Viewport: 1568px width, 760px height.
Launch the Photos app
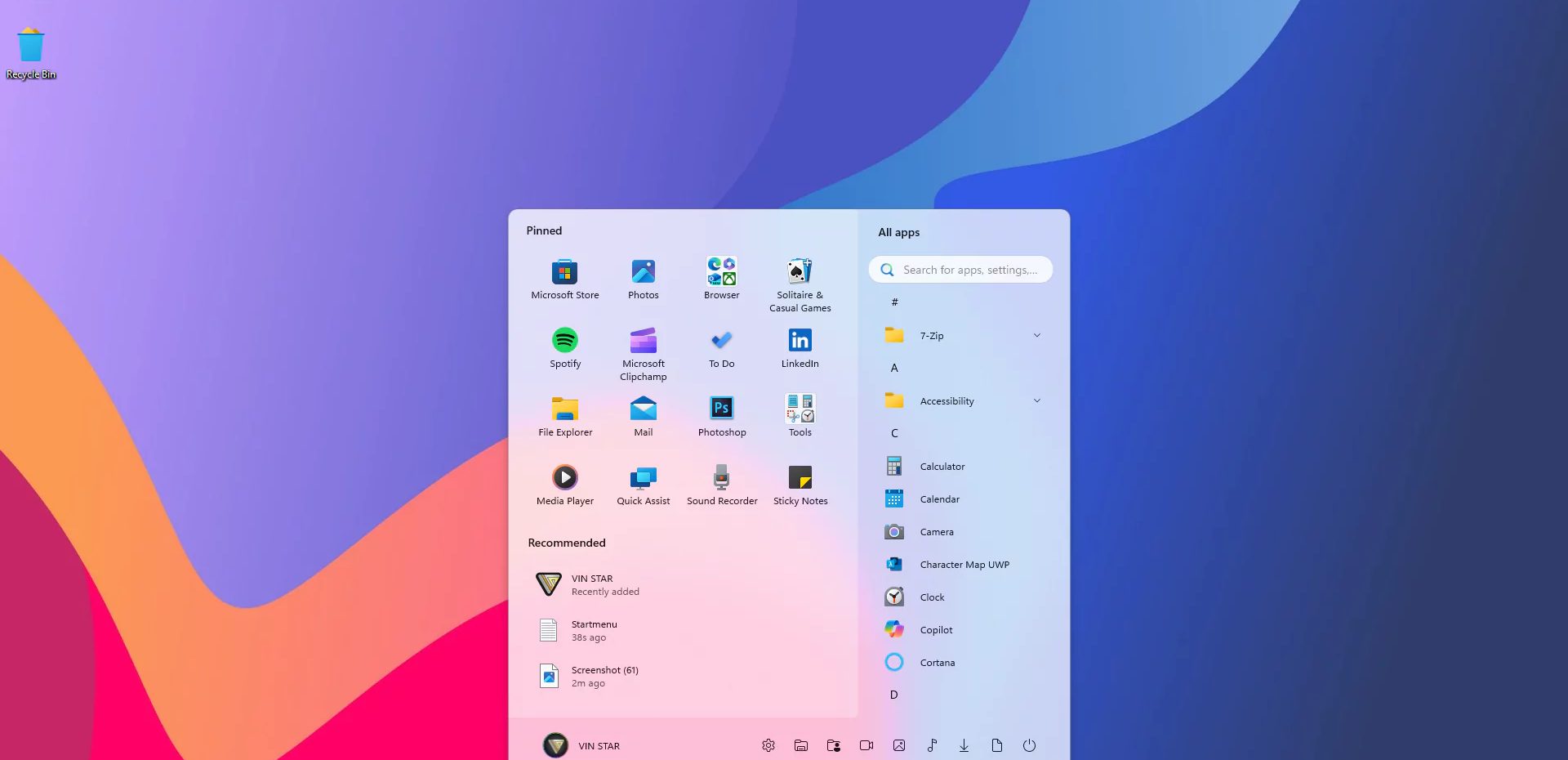643,279
